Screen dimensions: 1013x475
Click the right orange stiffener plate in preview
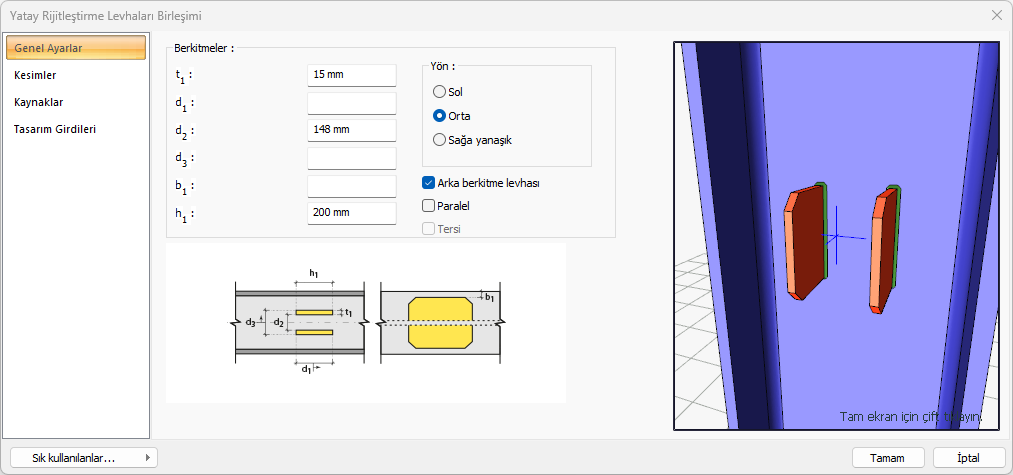tap(885, 249)
